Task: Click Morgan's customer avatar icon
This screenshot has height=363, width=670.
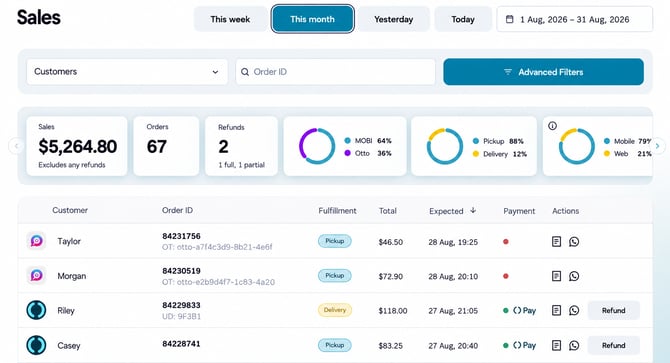Action: pyautogui.click(x=36, y=275)
